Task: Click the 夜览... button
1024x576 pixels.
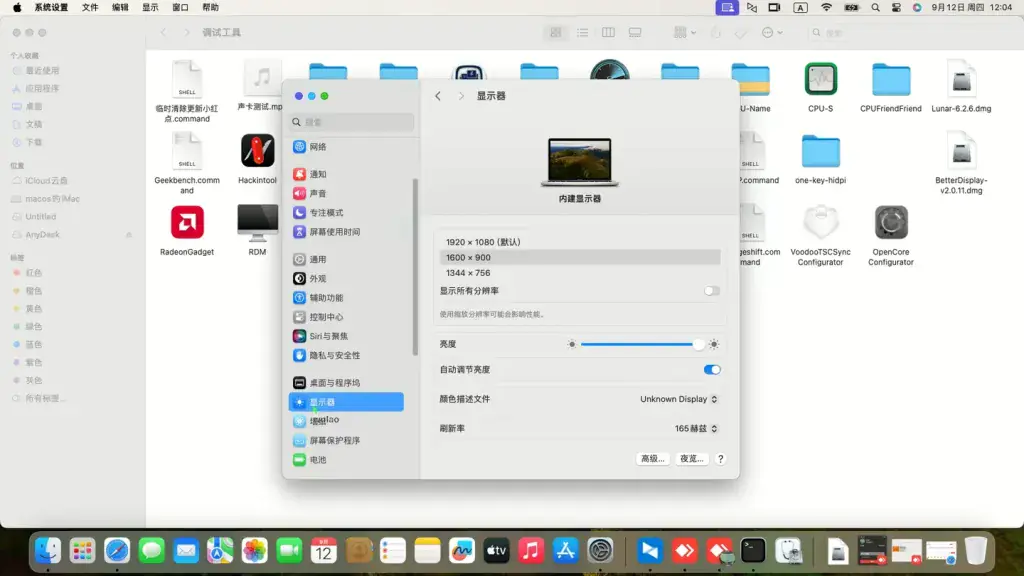Action: point(692,459)
